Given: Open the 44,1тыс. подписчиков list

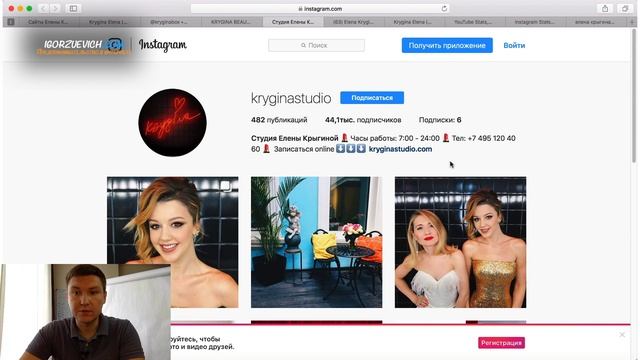Looking at the screenshot, I should tap(363, 120).
